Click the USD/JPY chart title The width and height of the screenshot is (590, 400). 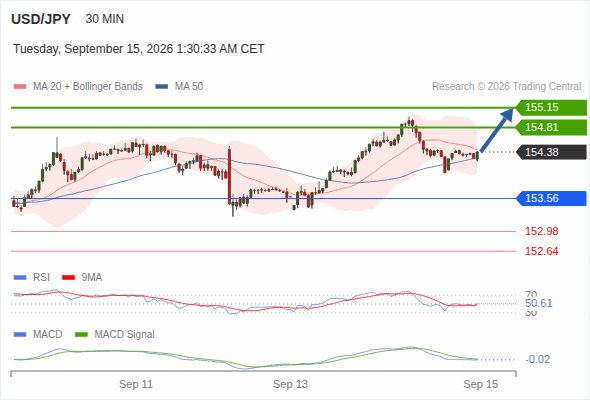(x=41, y=19)
